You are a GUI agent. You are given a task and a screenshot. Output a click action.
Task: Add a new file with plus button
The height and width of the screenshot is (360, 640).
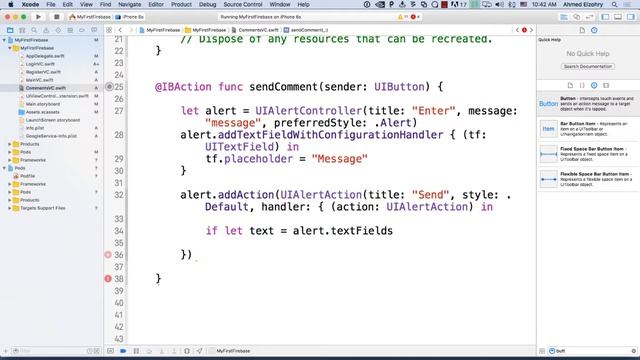6,351
